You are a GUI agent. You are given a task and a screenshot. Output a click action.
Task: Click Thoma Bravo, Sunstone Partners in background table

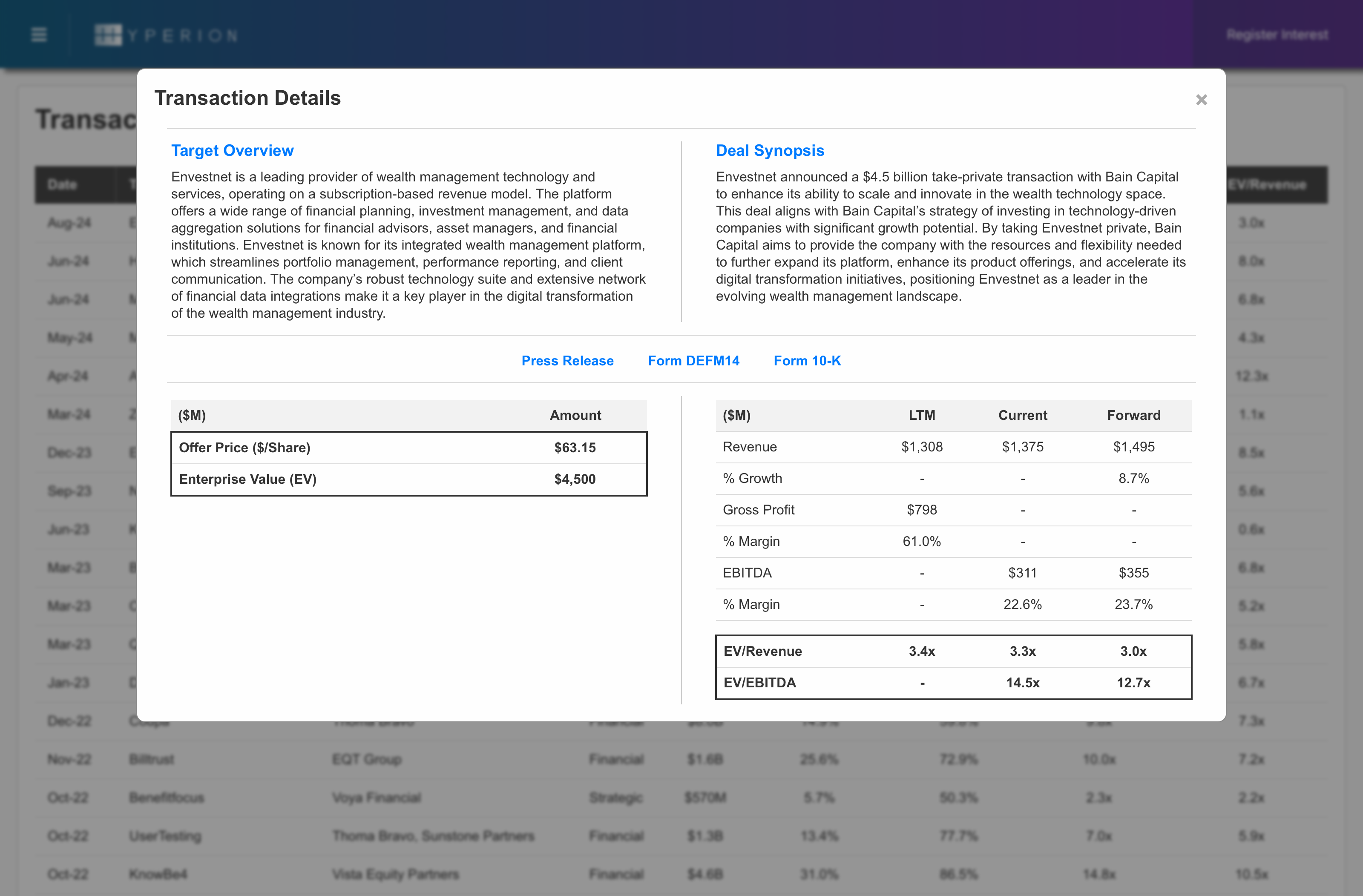433,836
